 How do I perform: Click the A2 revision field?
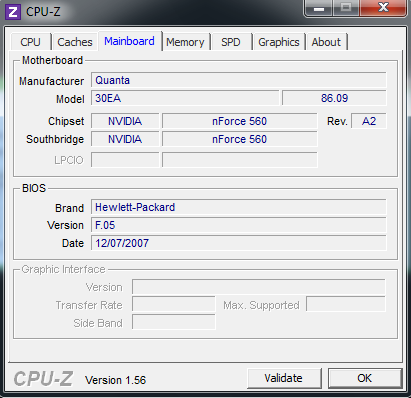[369, 121]
